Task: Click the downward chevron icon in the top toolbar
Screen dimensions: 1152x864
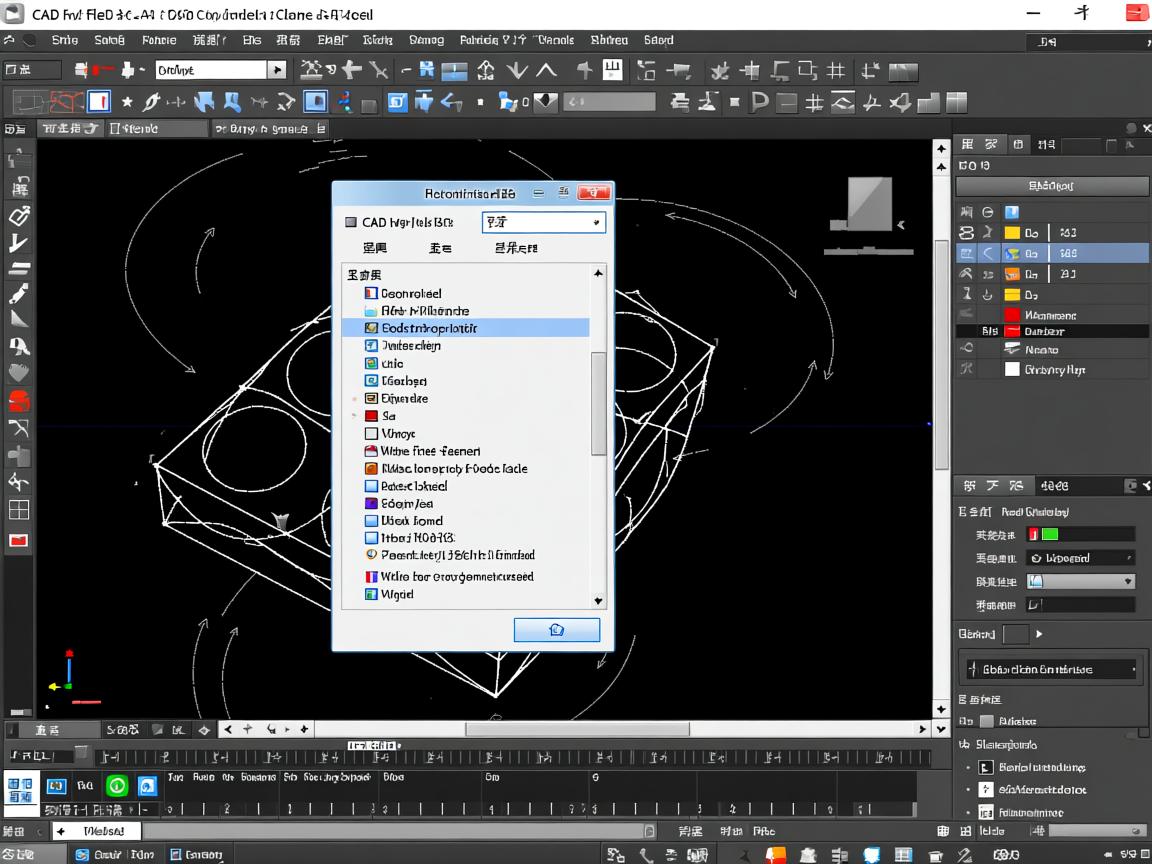Action: pyautogui.click(x=517, y=71)
